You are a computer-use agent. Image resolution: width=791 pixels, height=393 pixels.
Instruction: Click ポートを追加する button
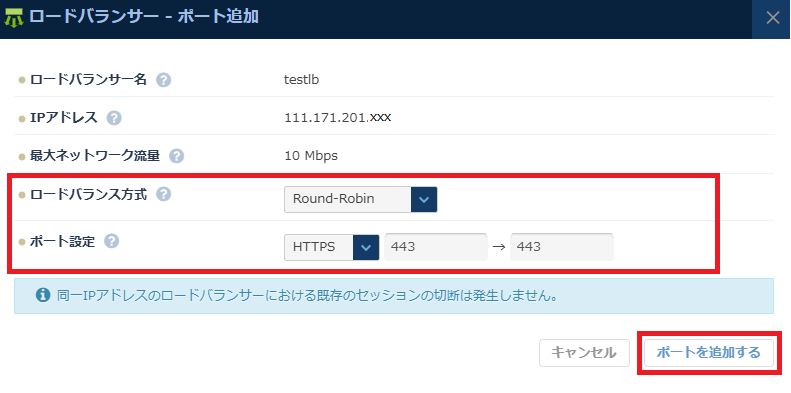[708, 353]
